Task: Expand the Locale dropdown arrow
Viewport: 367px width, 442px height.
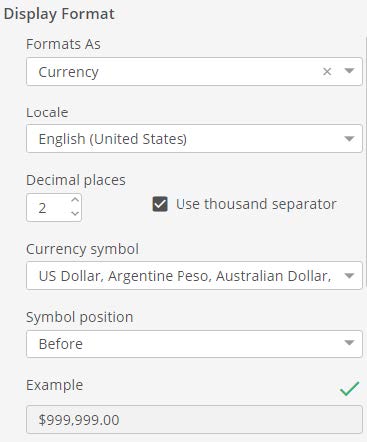Action: pos(349,139)
